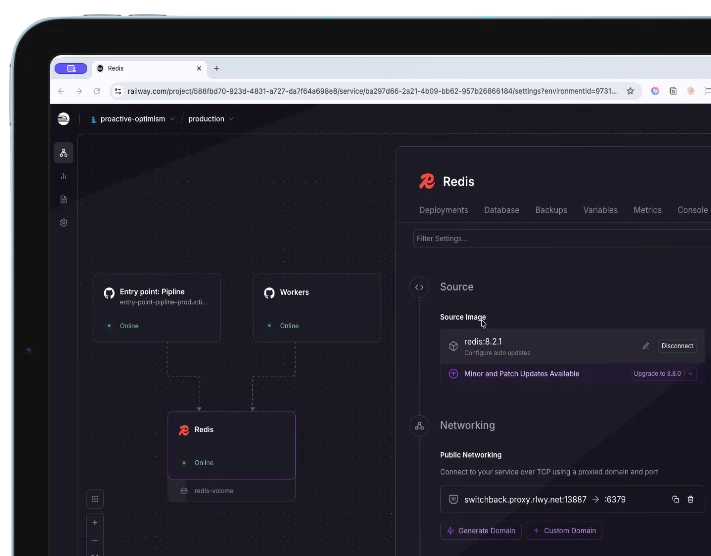Viewport: 711px width, 556px height.
Task: Reload the page in the browser
Action: (x=97, y=91)
